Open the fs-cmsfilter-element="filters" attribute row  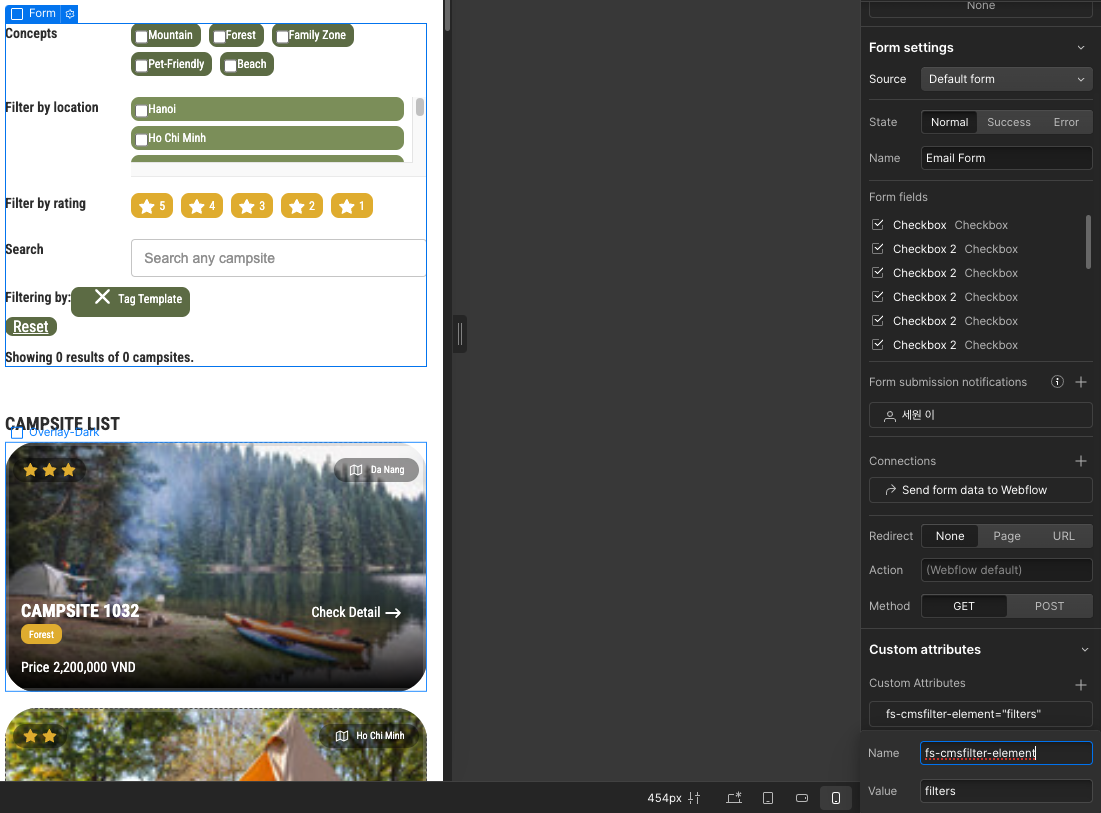pyautogui.click(x=980, y=714)
